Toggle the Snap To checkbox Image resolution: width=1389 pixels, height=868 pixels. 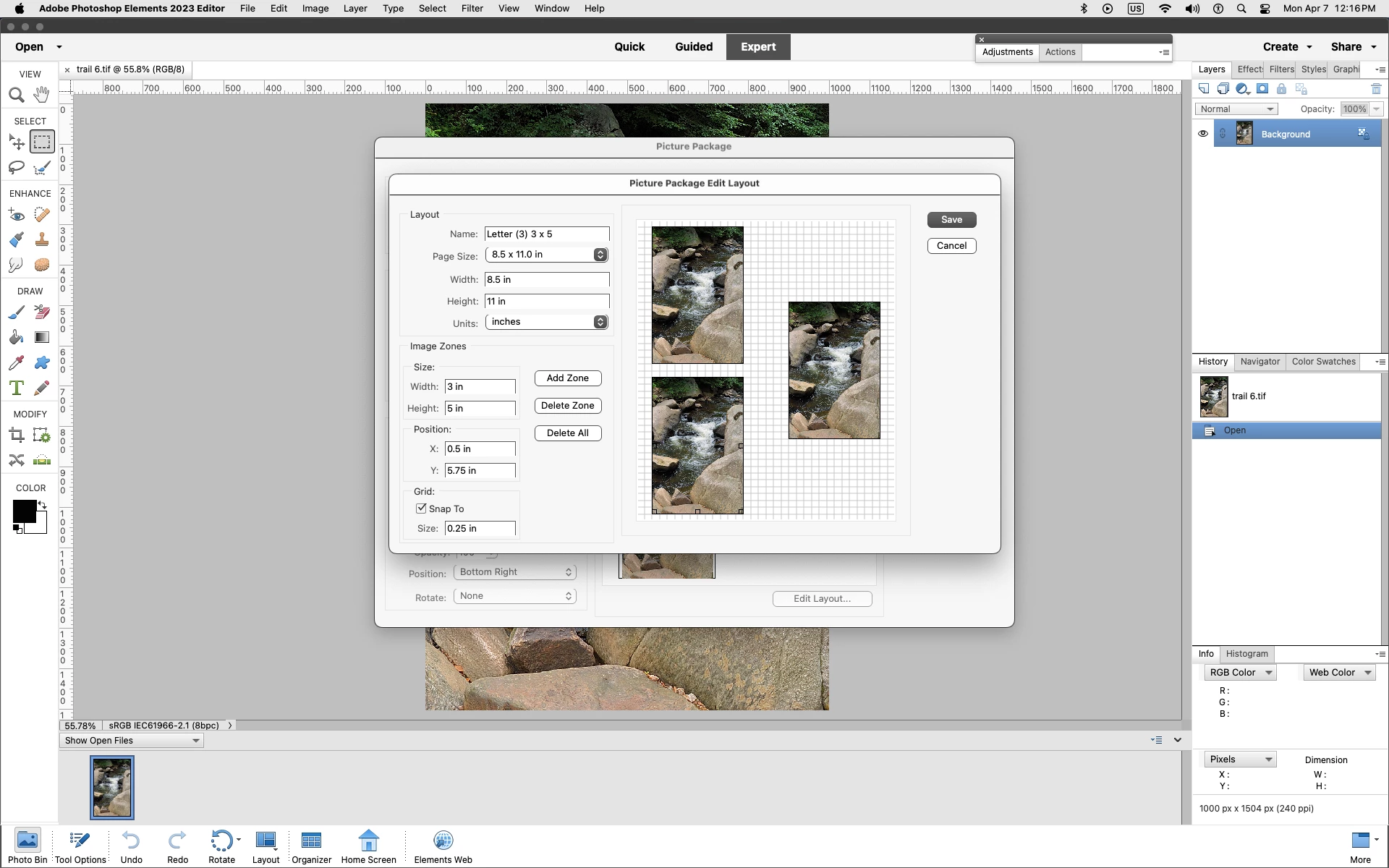pos(421,509)
